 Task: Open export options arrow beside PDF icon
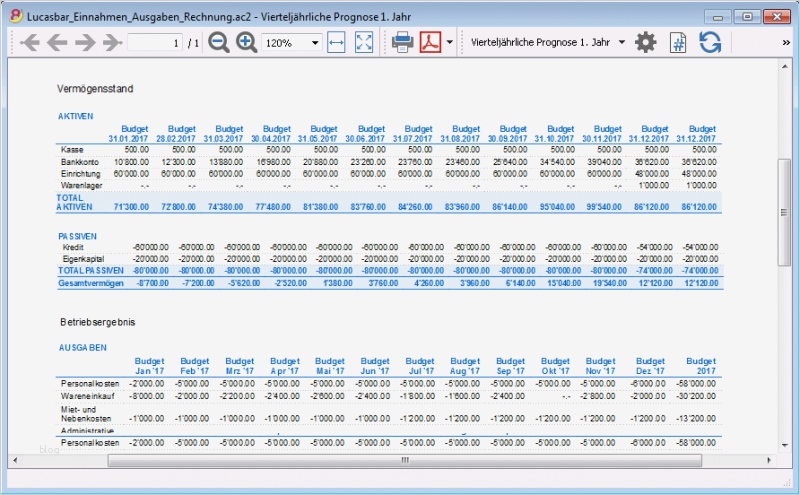(x=449, y=42)
